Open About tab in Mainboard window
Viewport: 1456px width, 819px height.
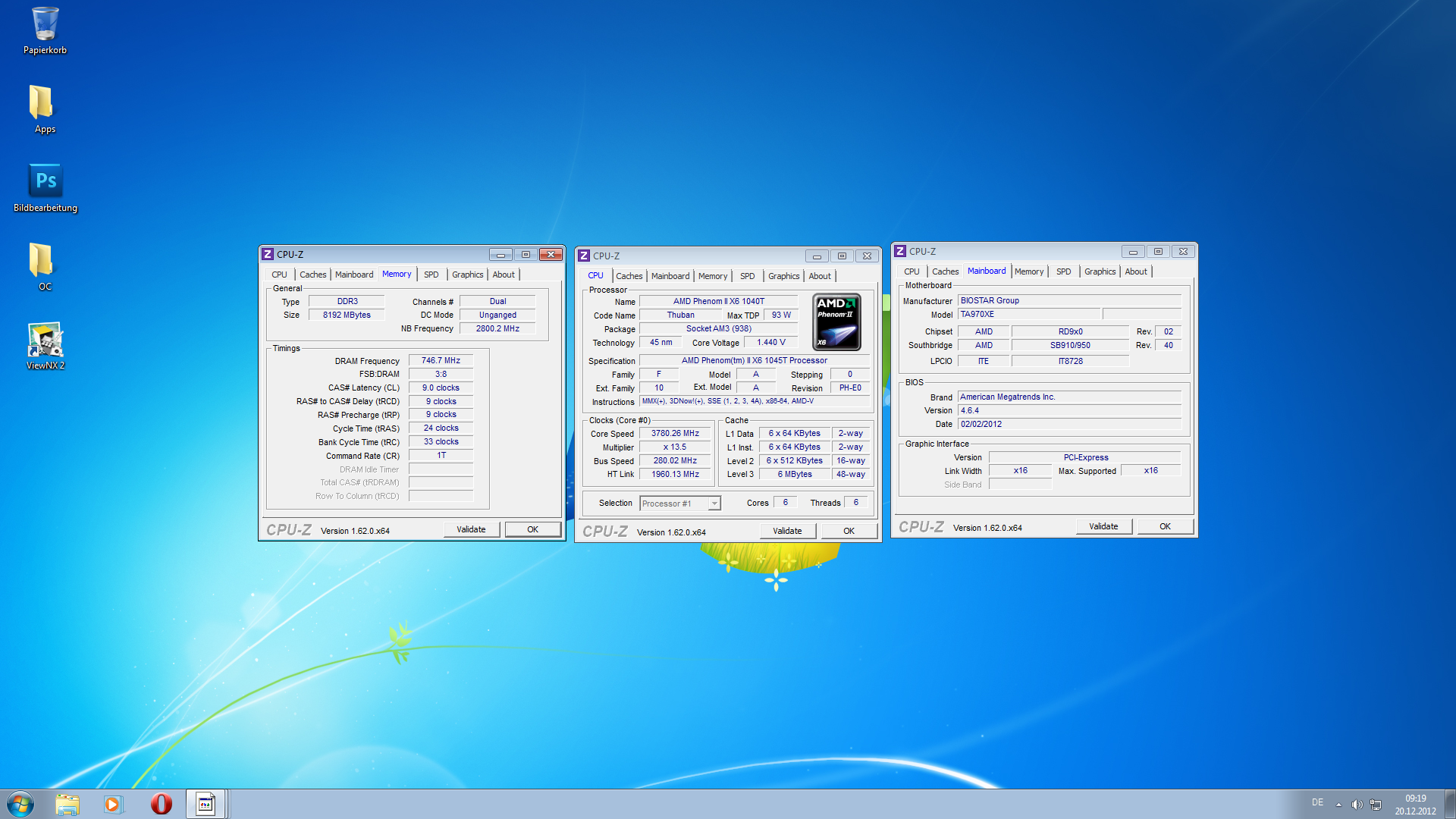coord(1136,271)
